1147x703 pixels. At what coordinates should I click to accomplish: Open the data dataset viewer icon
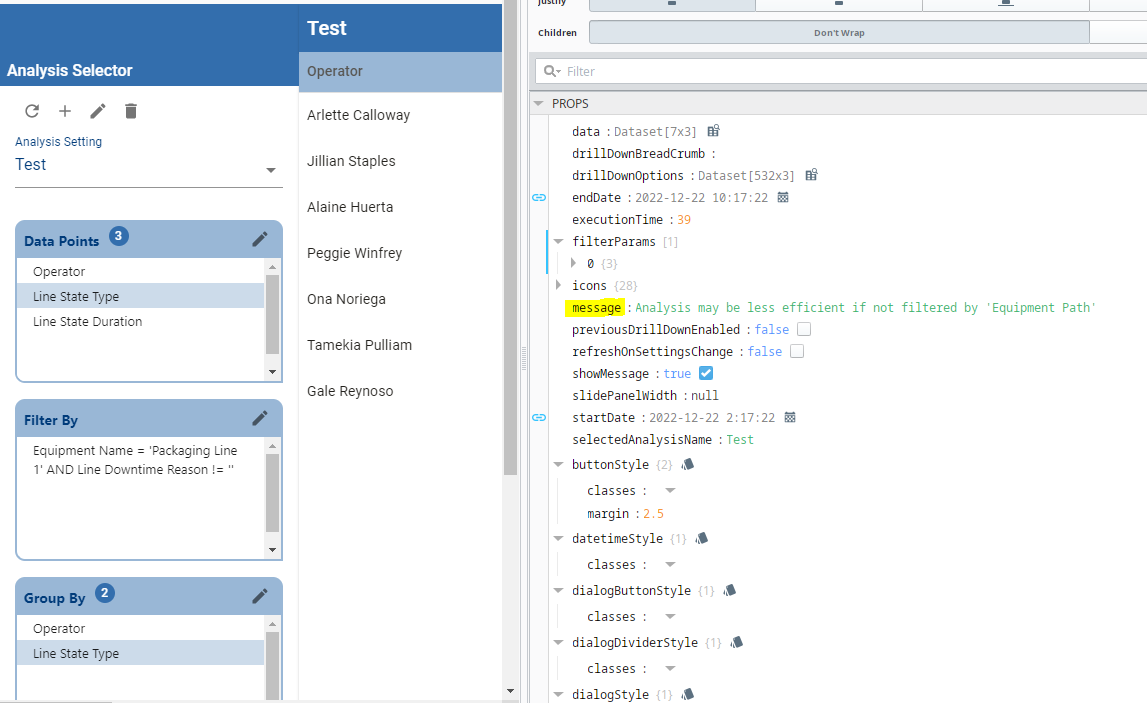click(x=713, y=131)
